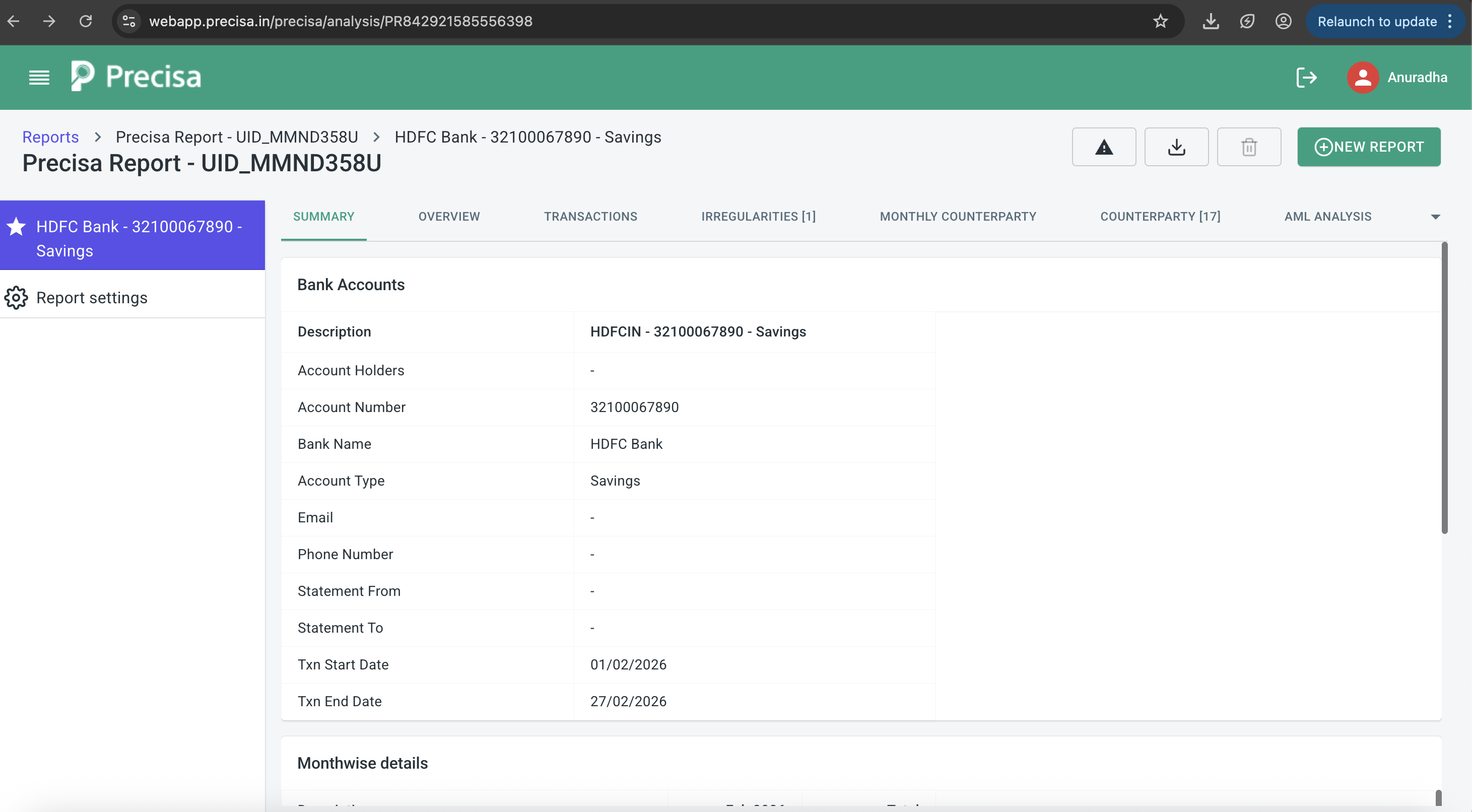
Task: Click the Phone Number label
Action: 345,554
